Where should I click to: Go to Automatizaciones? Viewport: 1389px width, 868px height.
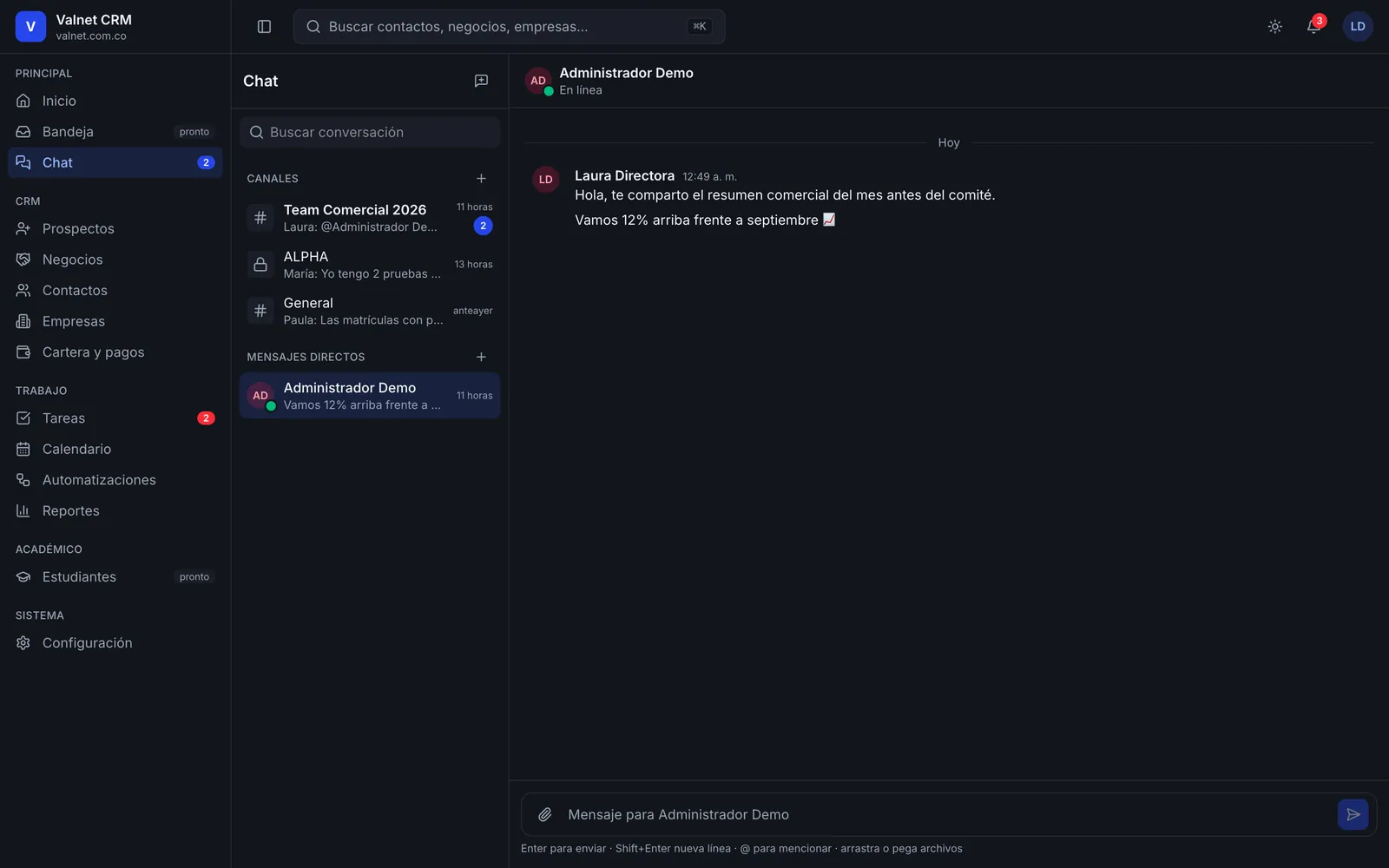pos(115,480)
